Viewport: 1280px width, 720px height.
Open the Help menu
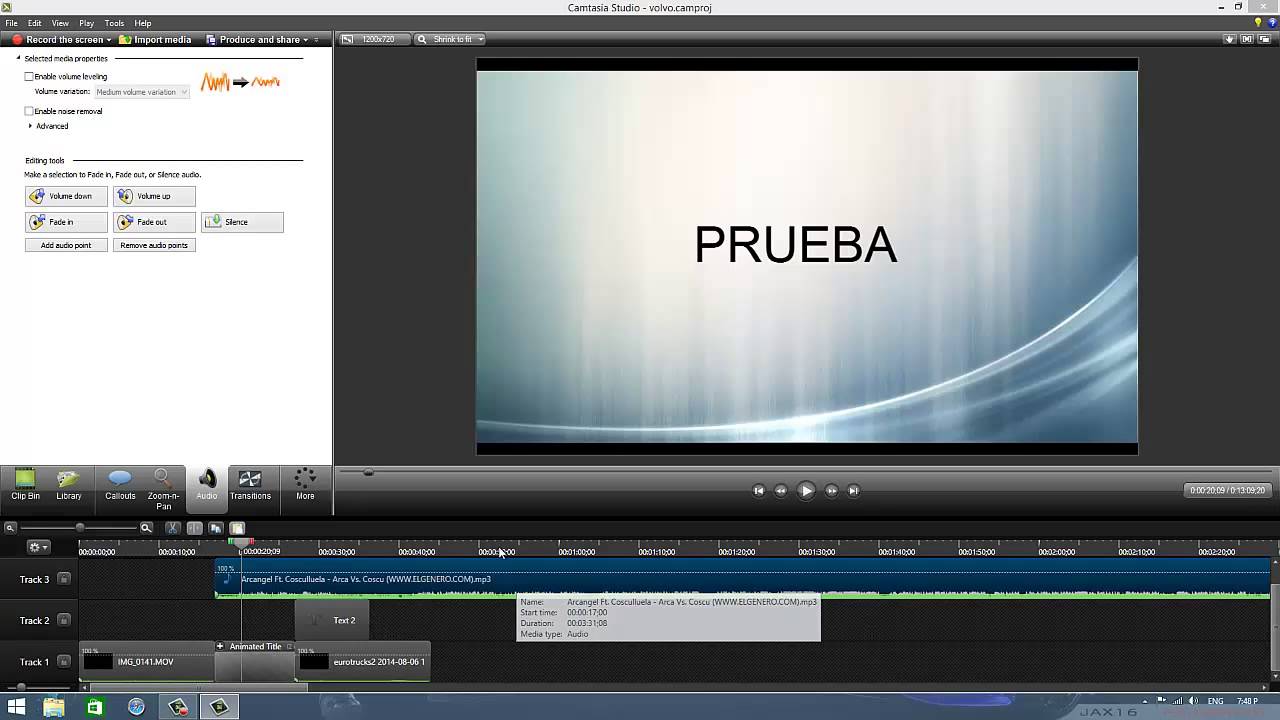click(x=143, y=23)
